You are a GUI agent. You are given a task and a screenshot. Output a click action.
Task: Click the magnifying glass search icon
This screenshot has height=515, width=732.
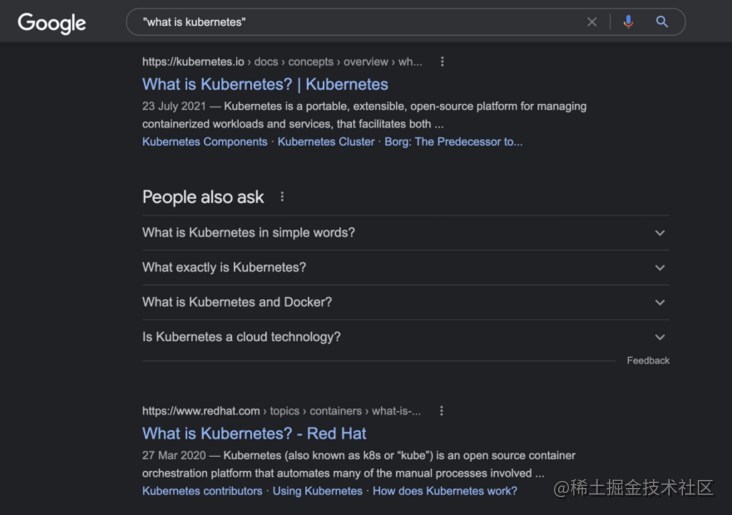click(662, 22)
